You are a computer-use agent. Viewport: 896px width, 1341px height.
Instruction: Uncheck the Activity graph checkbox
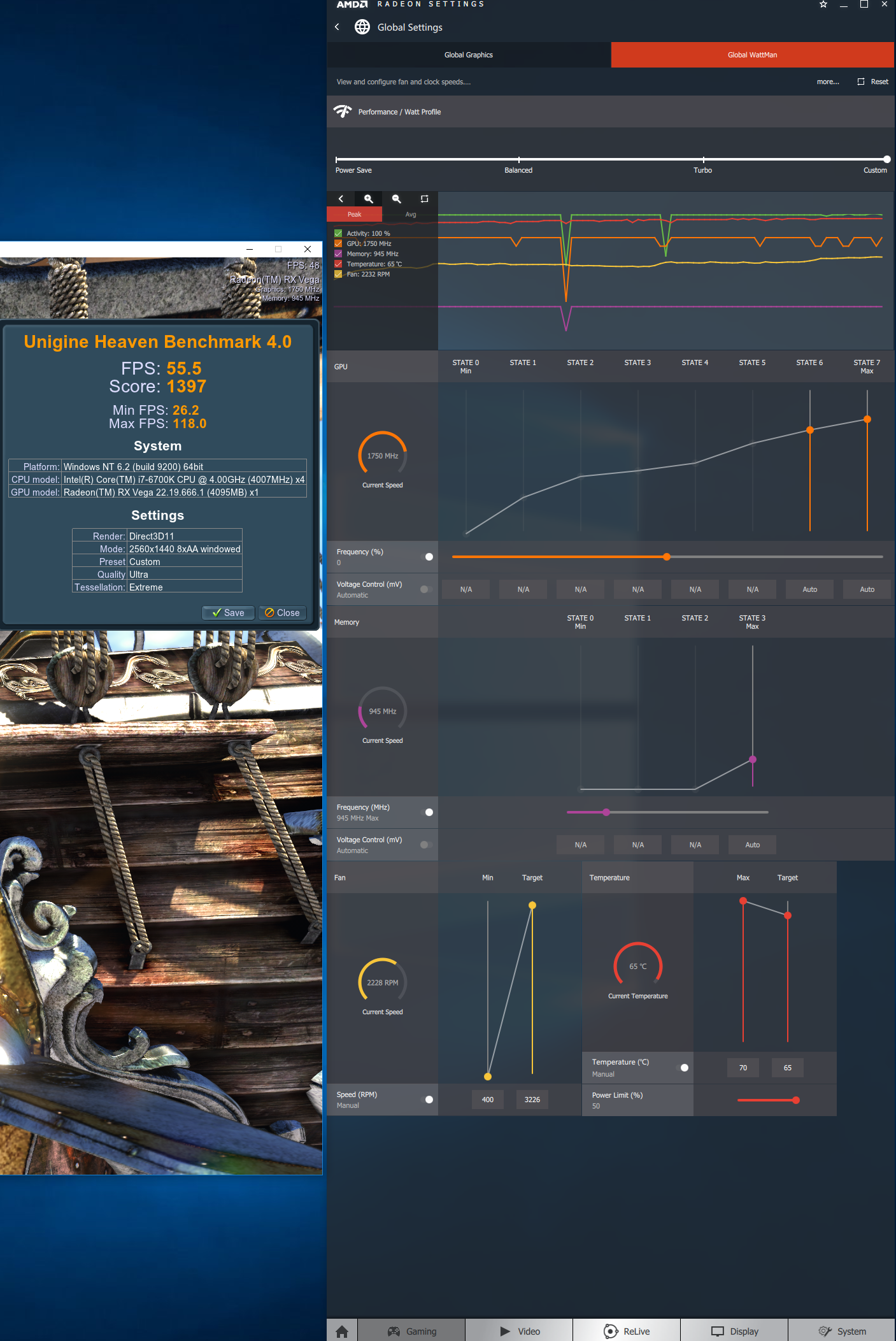pos(338,233)
